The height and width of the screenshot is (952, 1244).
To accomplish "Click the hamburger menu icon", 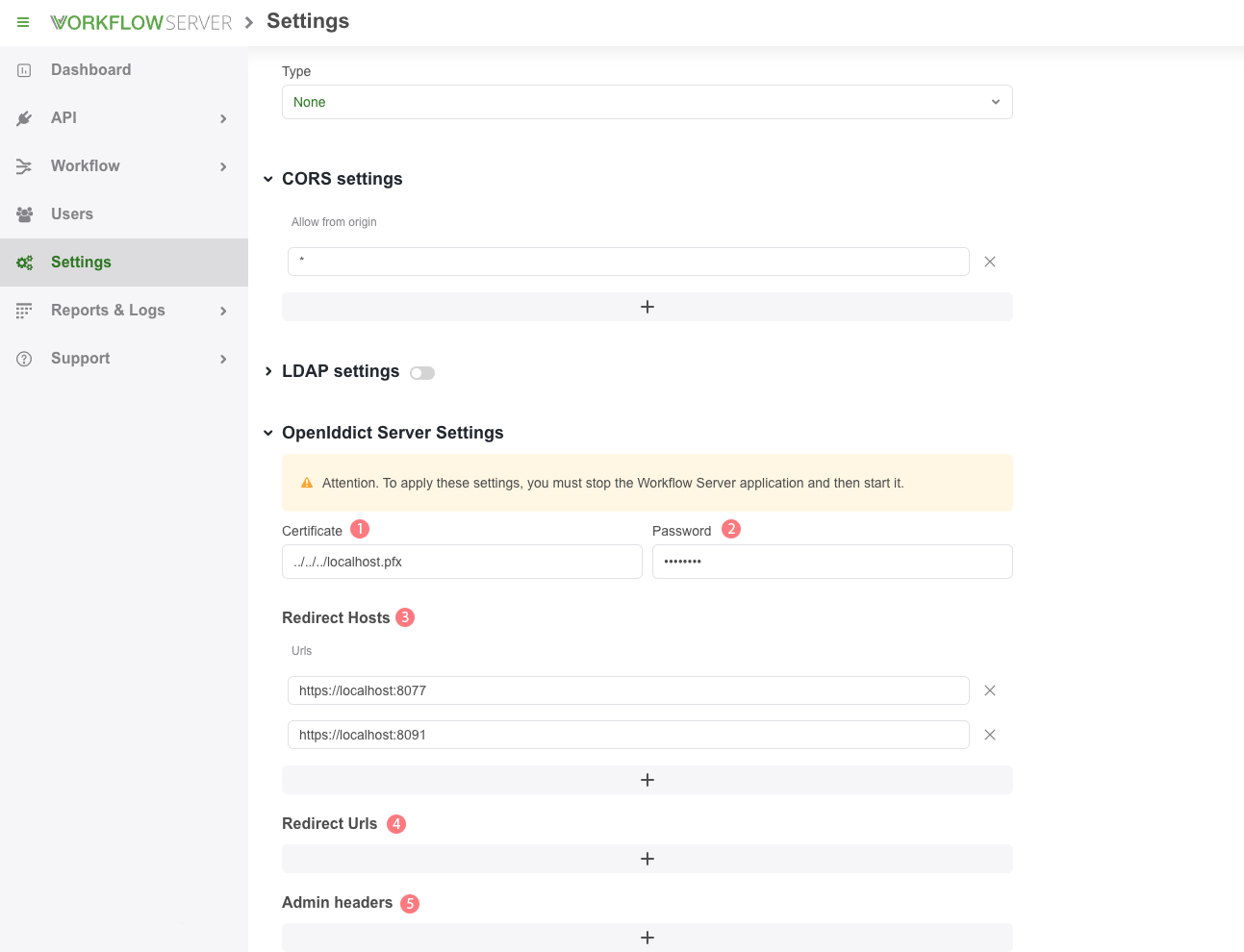I will pyautogui.click(x=23, y=22).
